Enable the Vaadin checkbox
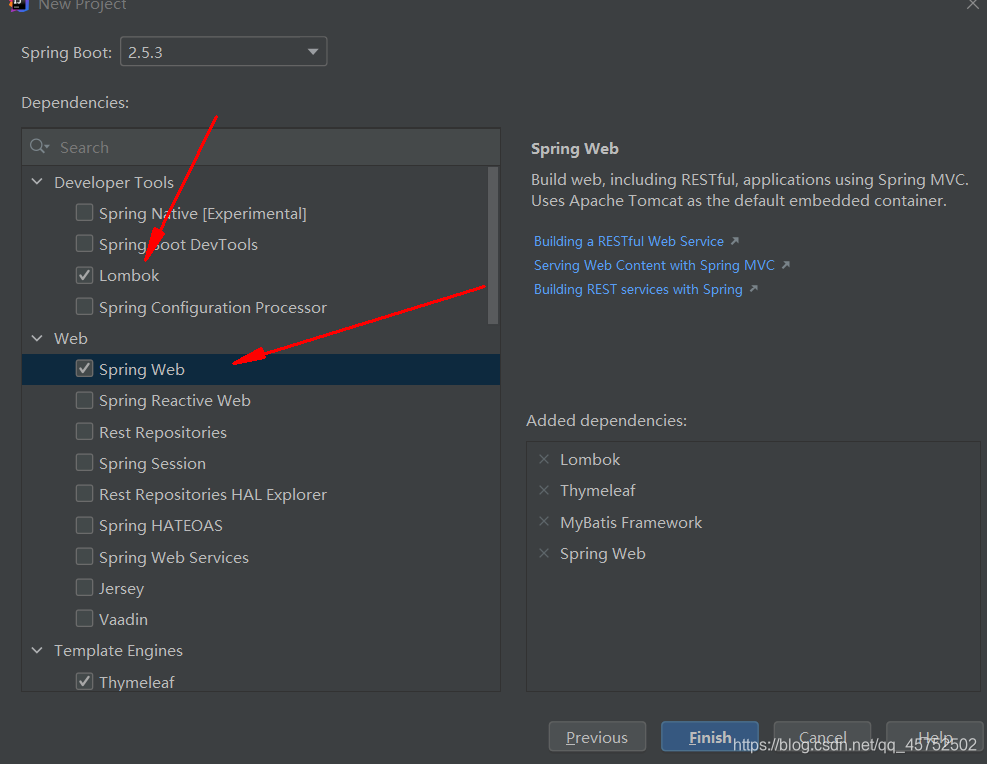This screenshot has height=764, width=987. [x=84, y=619]
